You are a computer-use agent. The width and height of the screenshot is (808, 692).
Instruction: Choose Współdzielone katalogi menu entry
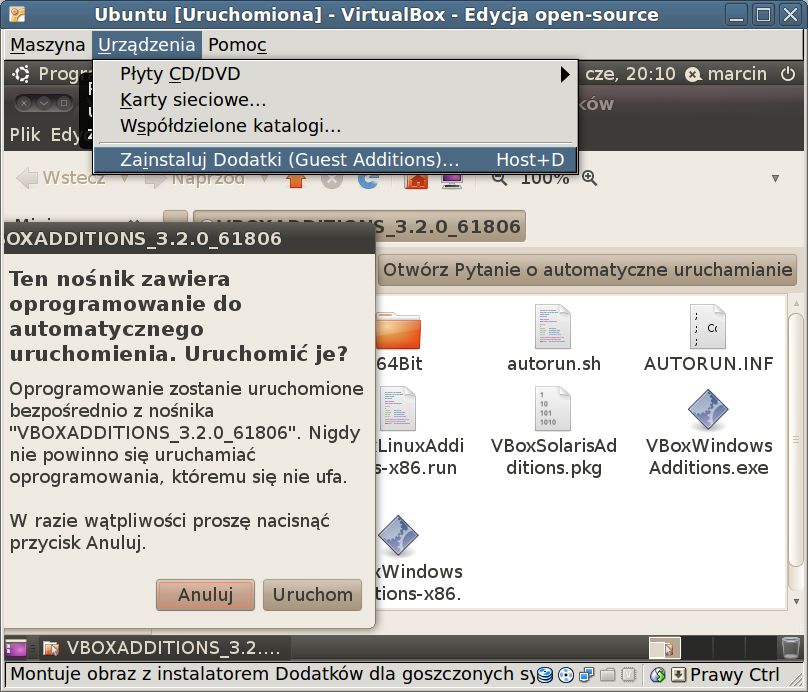tap(230, 126)
